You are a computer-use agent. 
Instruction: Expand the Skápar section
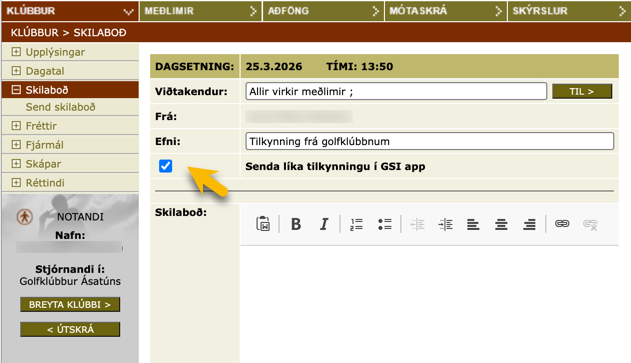16,163
